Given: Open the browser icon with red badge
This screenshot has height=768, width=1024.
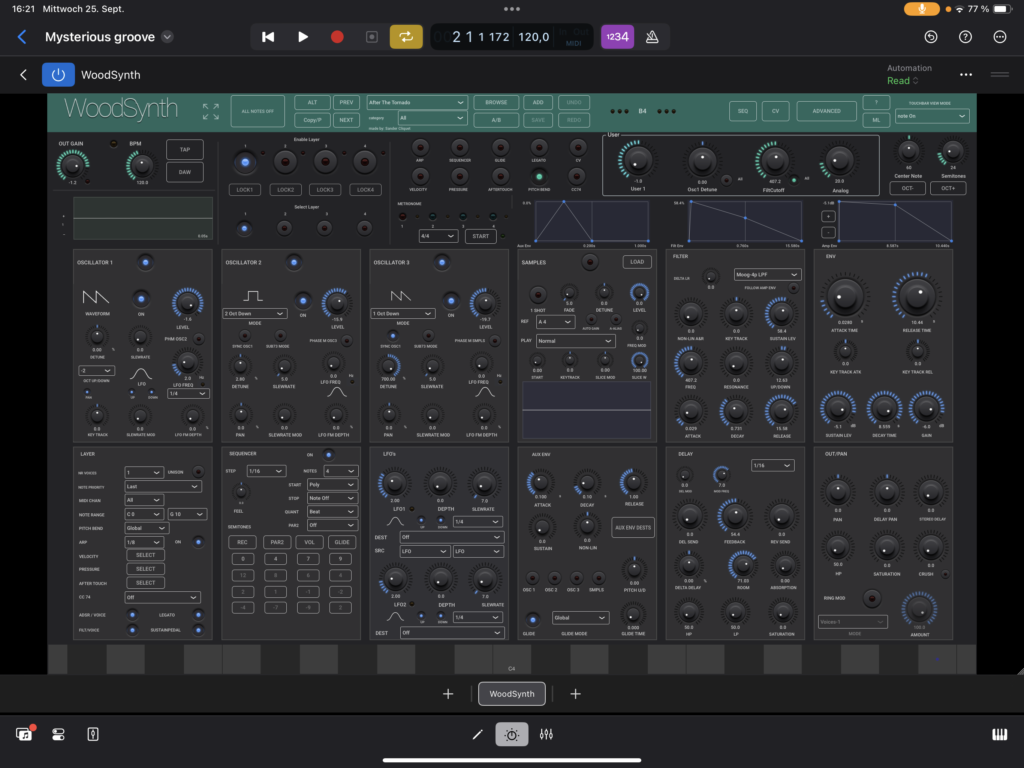Looking at the screenshot, I should (25, 733).
